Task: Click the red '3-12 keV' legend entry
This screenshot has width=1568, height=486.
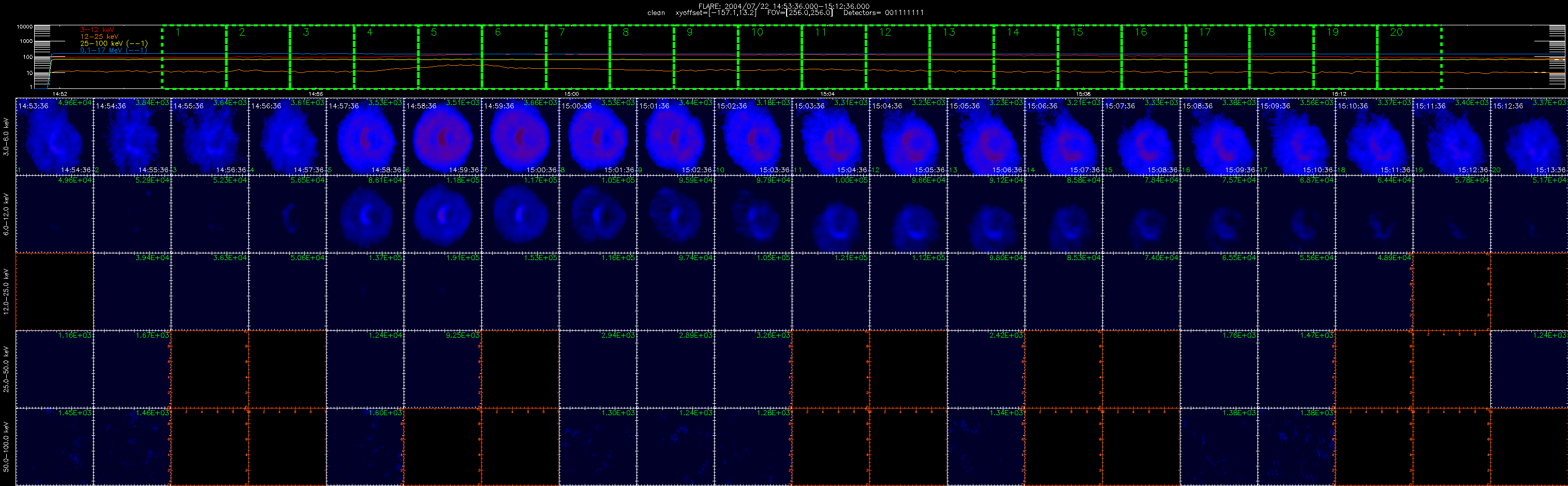Action: (97, 30)
